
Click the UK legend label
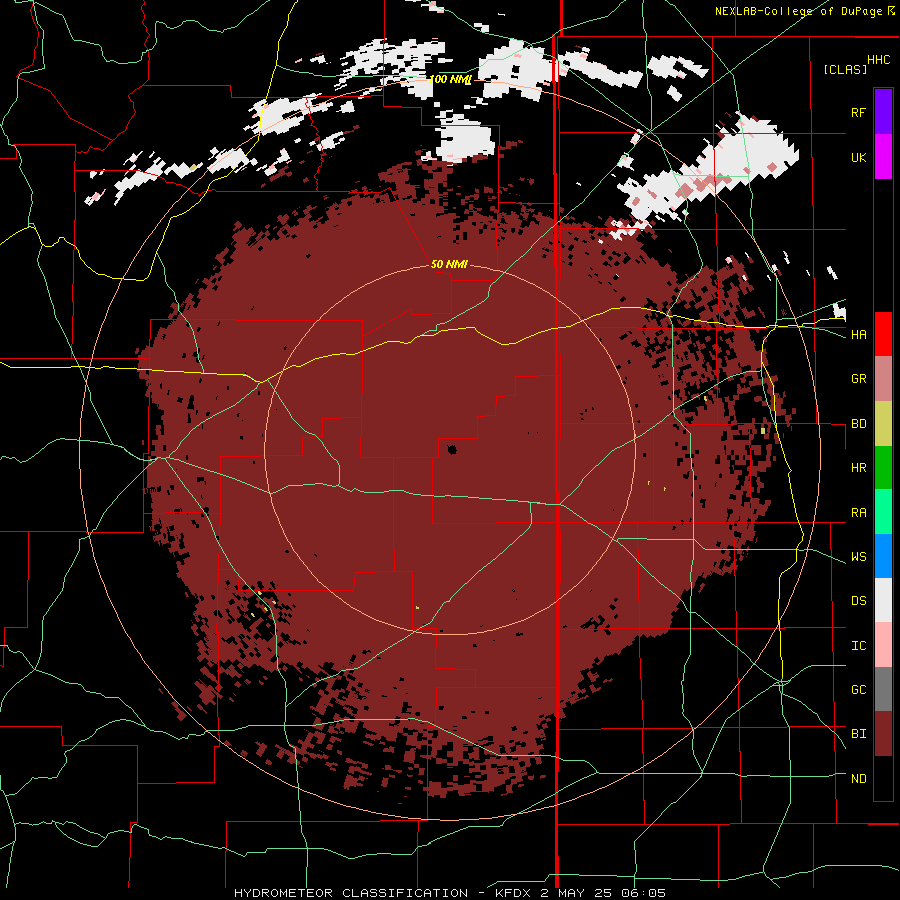858,157
